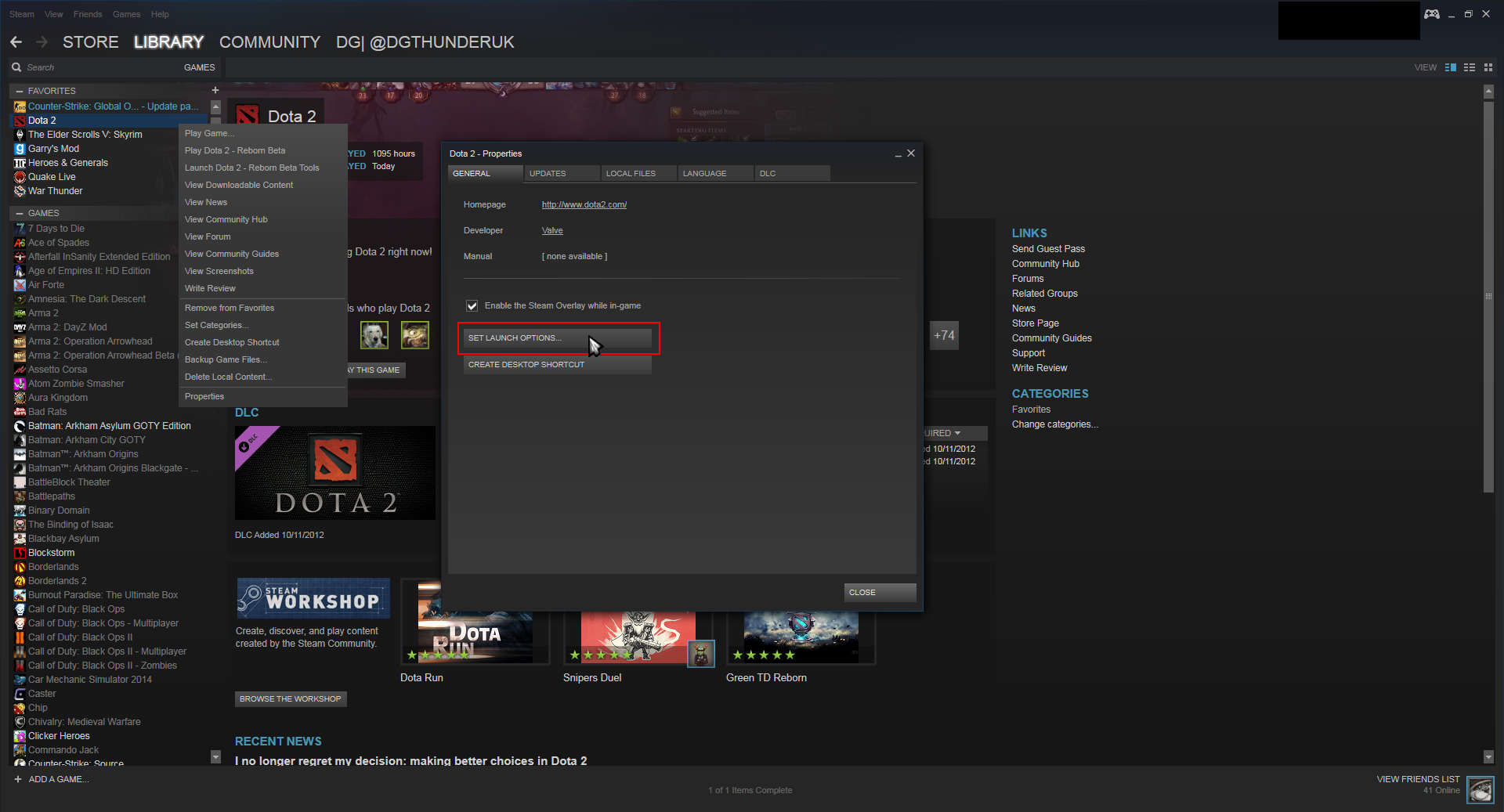Viewport: 1504px width, 812px height.
Task: Open the friend avatar beside the dog
Action: (415, 335)
